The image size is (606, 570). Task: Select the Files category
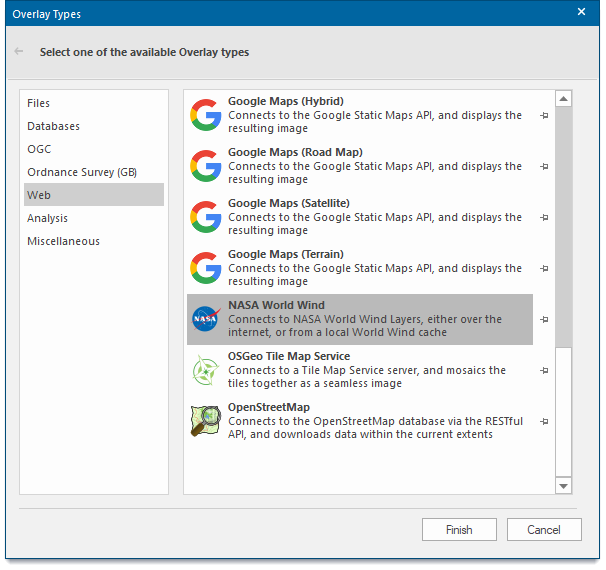(x=94, y=103)
